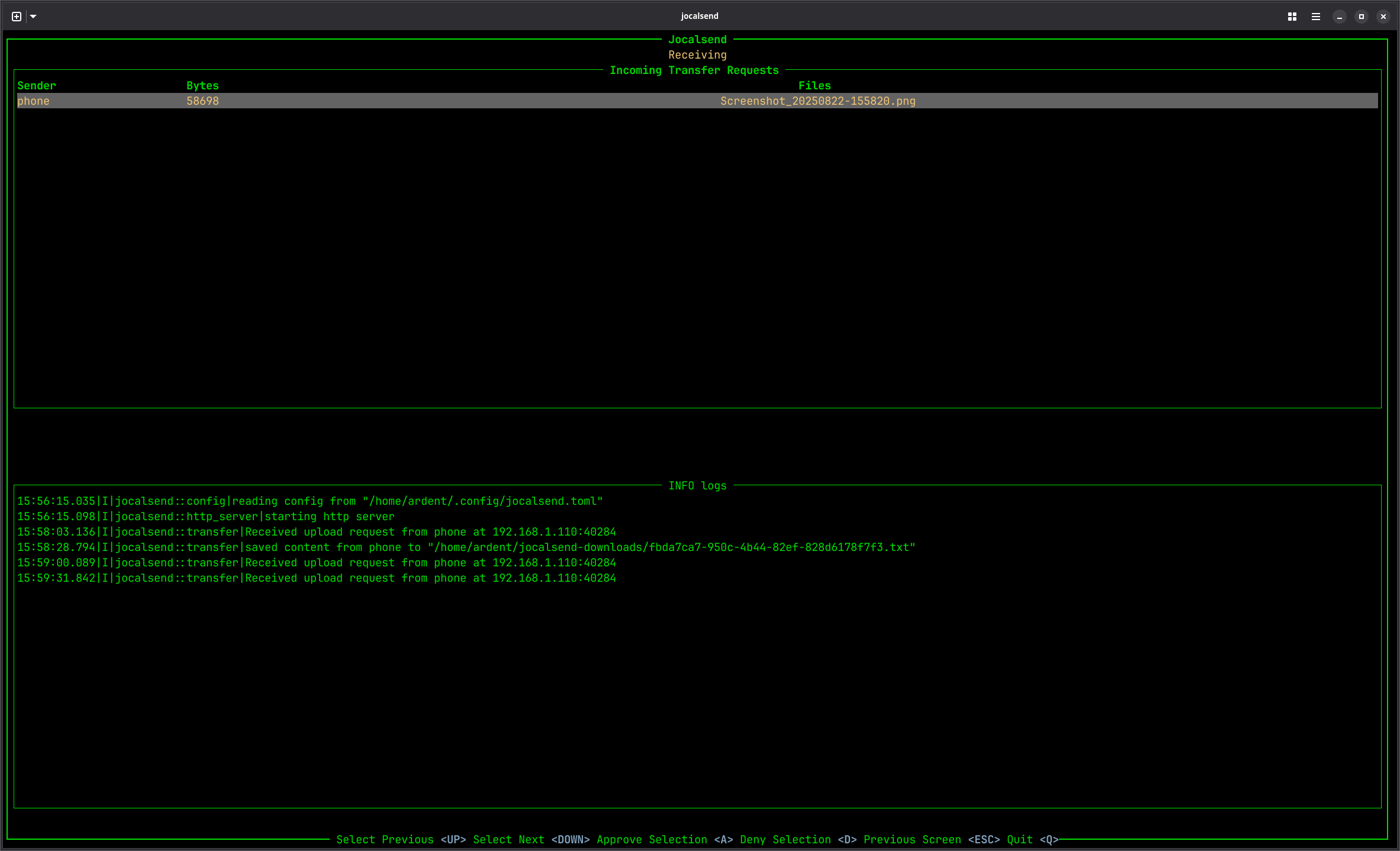
Task: Click the INFO logs panel title
Action: point(697,486)
